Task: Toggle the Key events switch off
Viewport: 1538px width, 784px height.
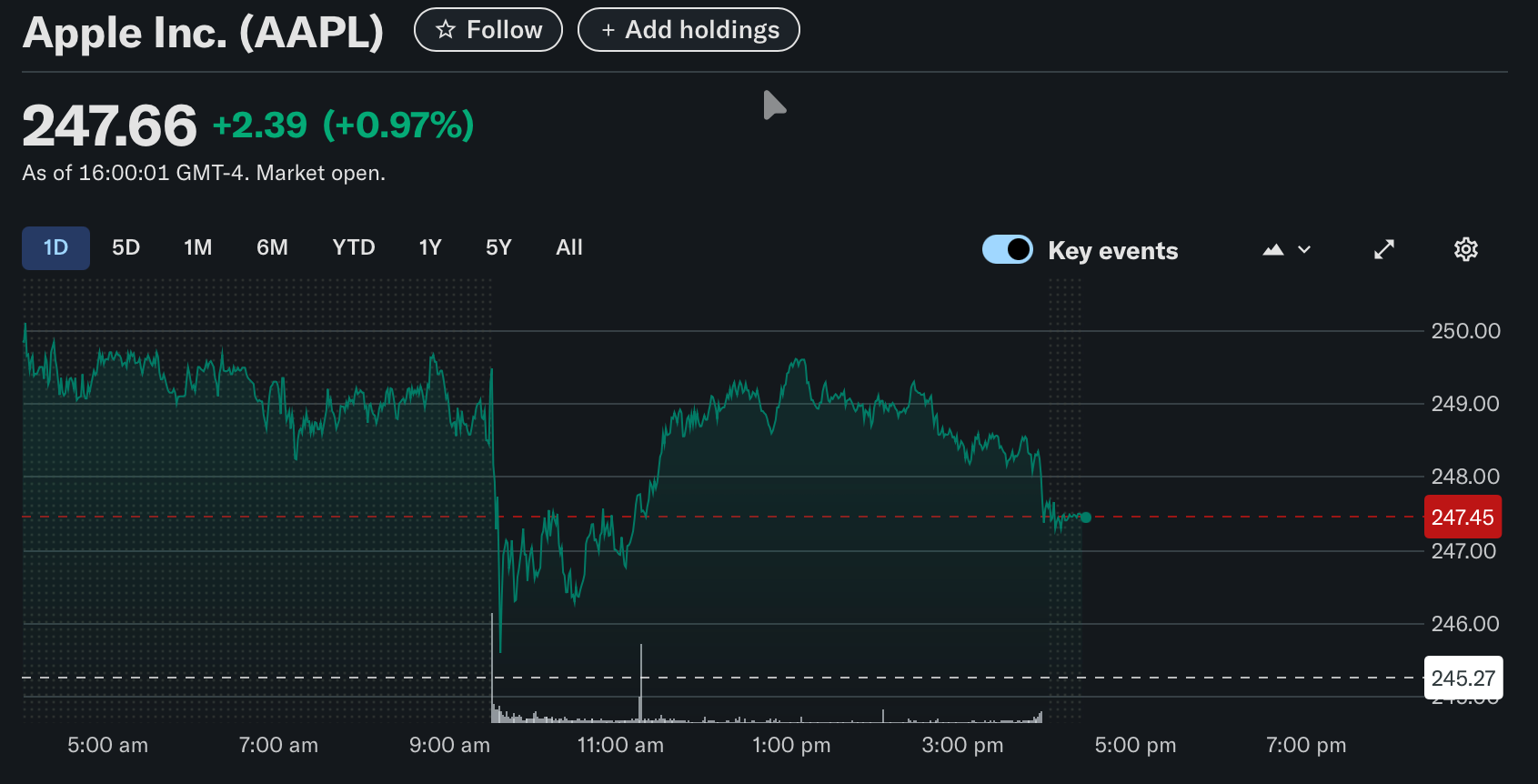Action: click(1008, 249)
